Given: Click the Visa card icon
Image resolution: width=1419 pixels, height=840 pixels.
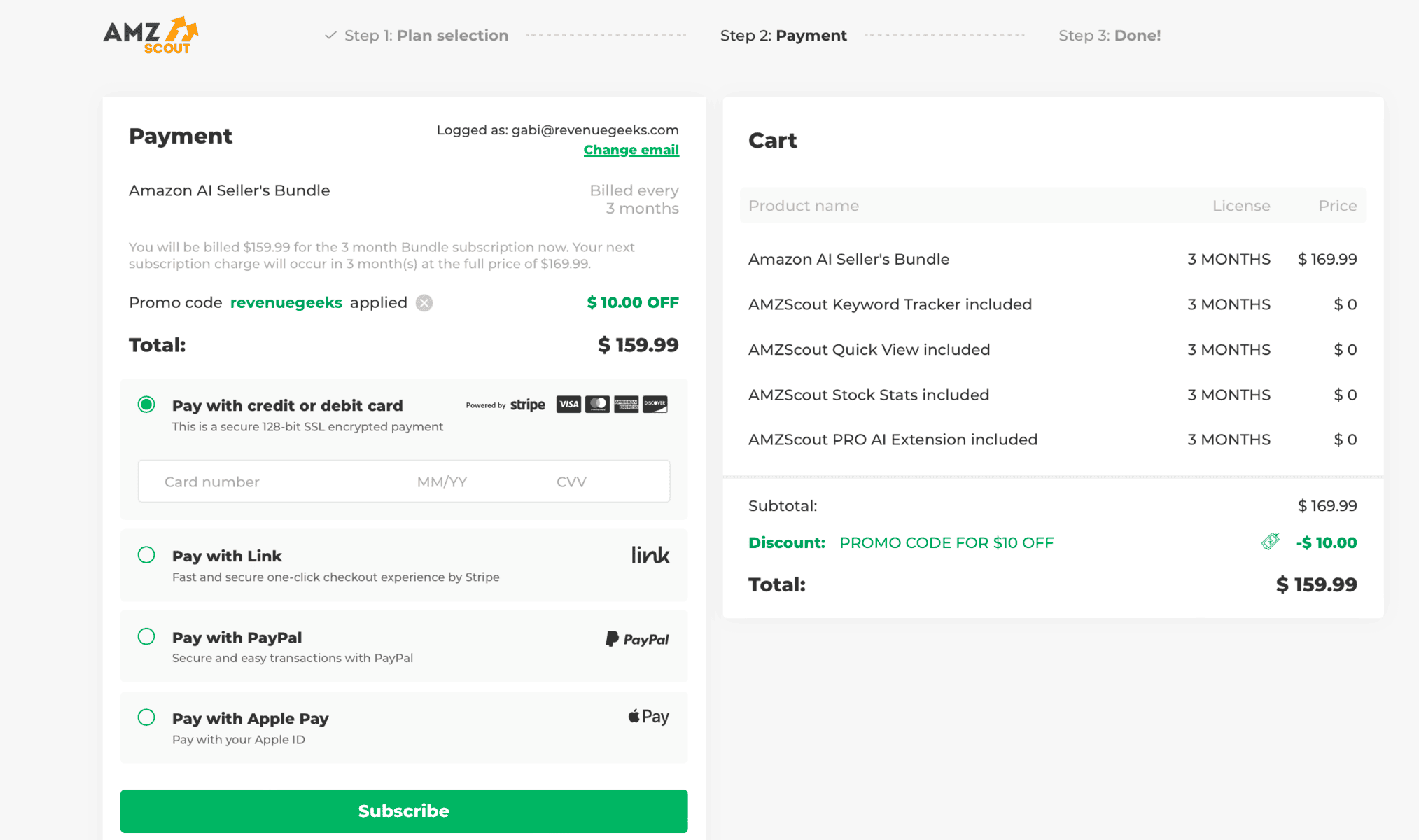Looking at the screenshot, I should [x=568, y=405].
